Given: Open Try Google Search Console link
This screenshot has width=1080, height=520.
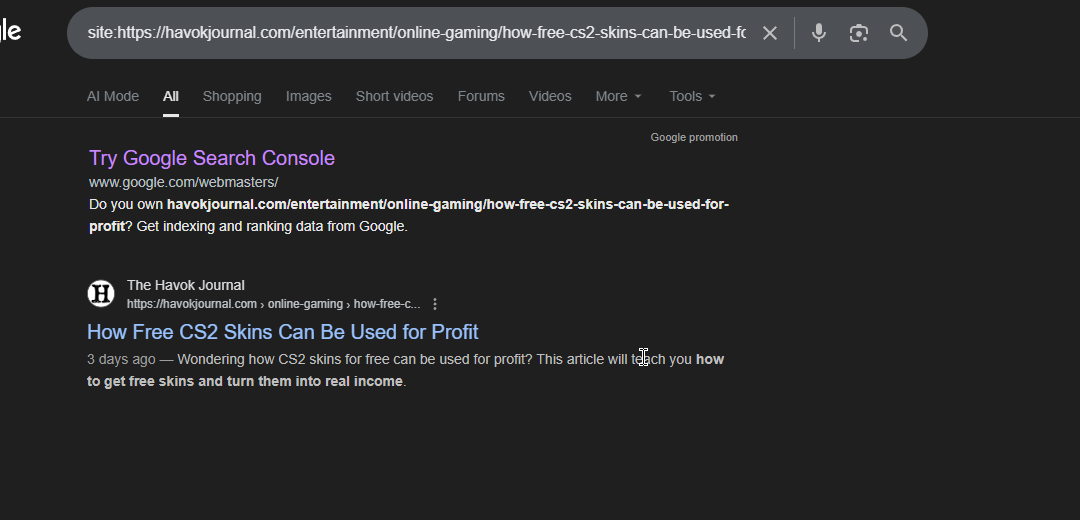Looking at the screenshot, I should [x=211, y=158].
